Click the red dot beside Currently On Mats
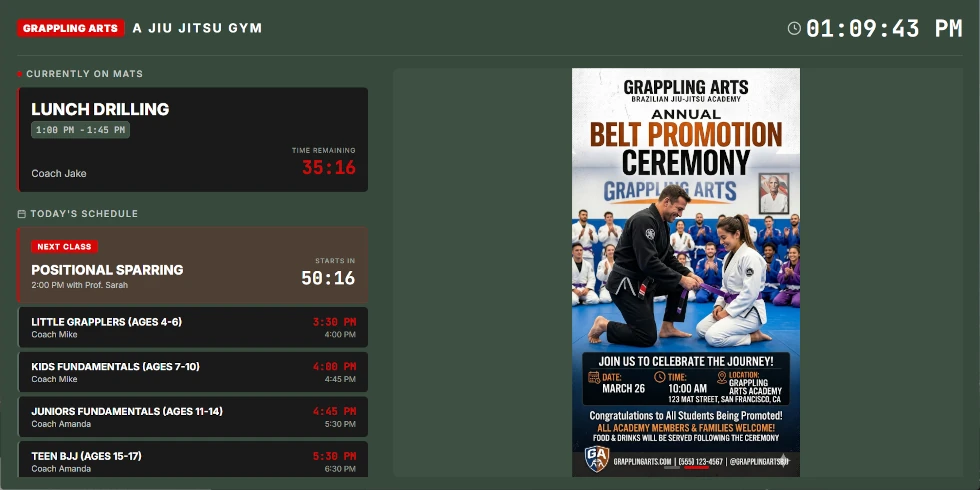Viewport: 980px width, 490px height. click(20, 74)
